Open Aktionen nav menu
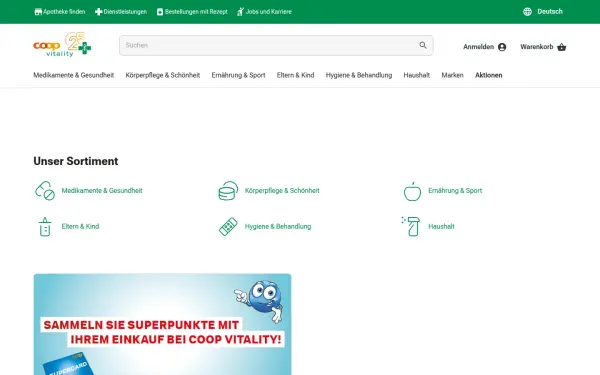Viewport: 600px width, 375px height. pyautogui.click(x=489, y=75)
